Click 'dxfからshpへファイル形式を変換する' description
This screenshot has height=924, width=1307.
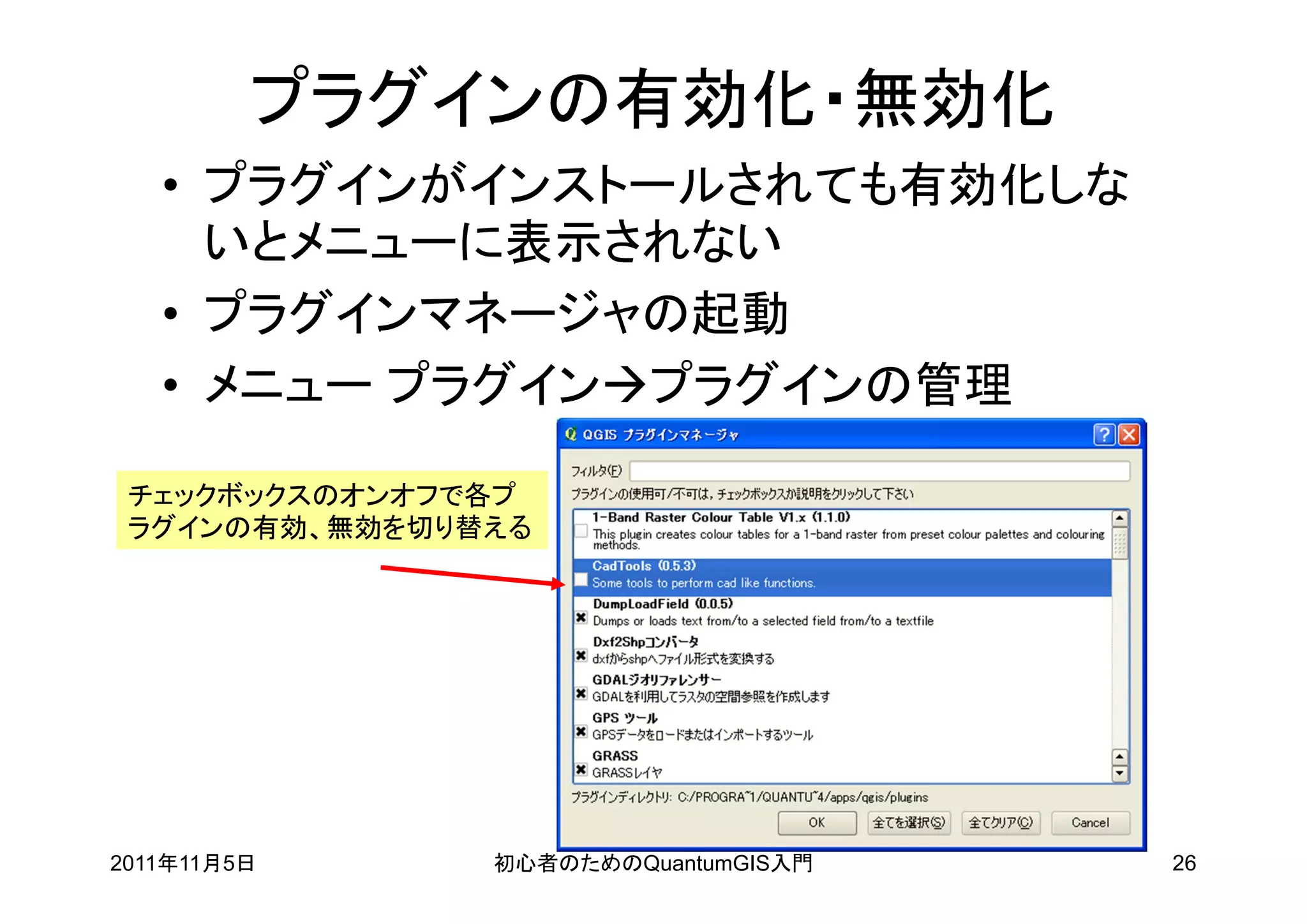(683, 659)
